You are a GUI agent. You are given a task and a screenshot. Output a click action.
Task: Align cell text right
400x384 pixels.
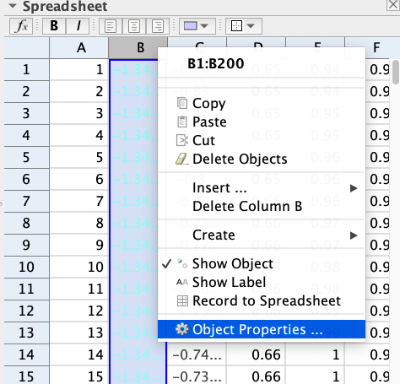(x=158, y=26)
